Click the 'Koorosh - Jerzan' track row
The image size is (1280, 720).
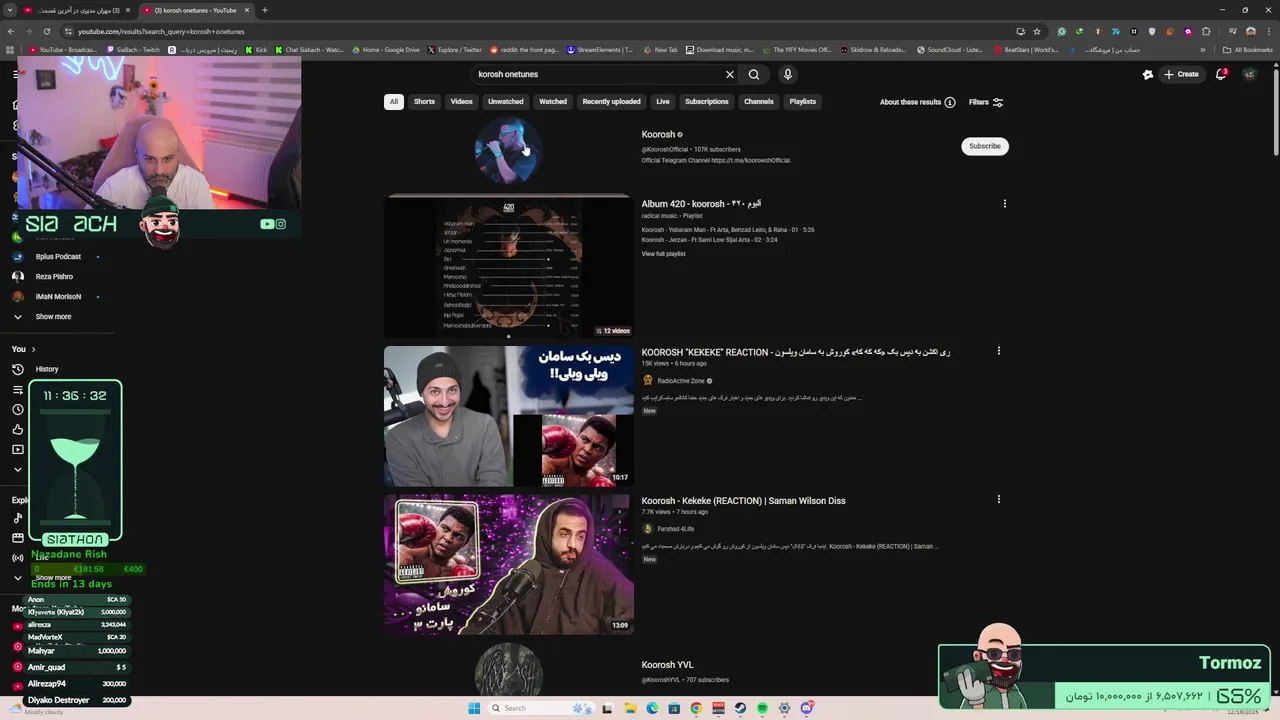[x=709, y=240]
